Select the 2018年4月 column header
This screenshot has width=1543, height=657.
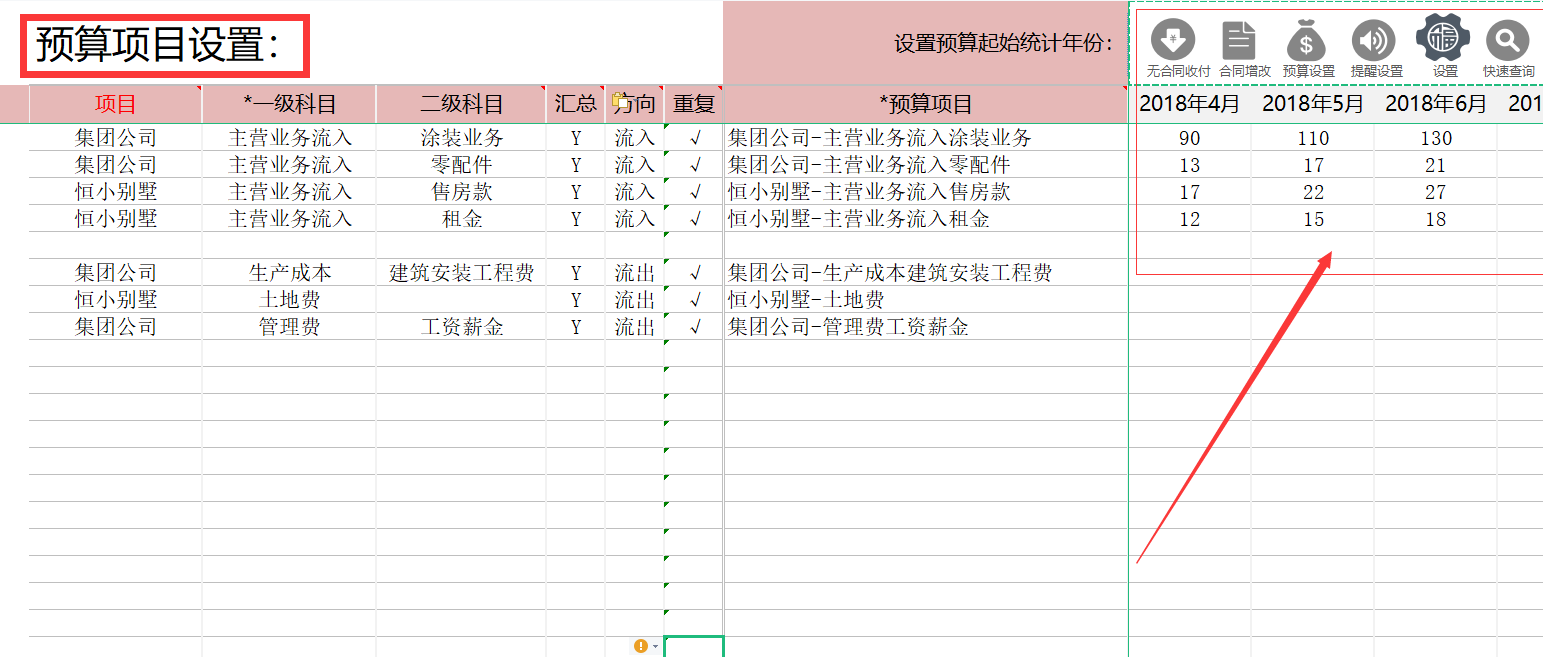click(1189, 103)
